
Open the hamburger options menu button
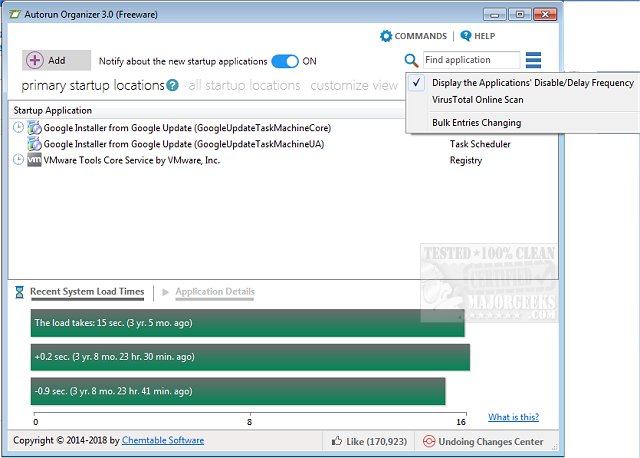click(533, 60)
